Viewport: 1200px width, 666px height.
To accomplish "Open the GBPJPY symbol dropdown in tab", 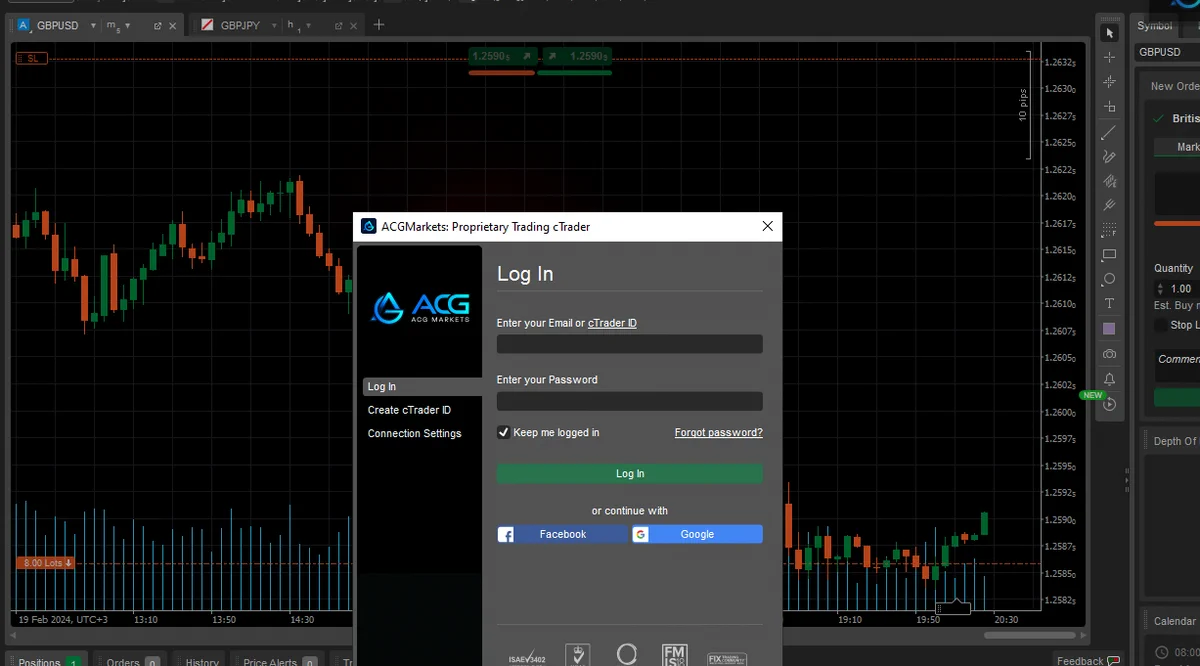I will 275,26.
